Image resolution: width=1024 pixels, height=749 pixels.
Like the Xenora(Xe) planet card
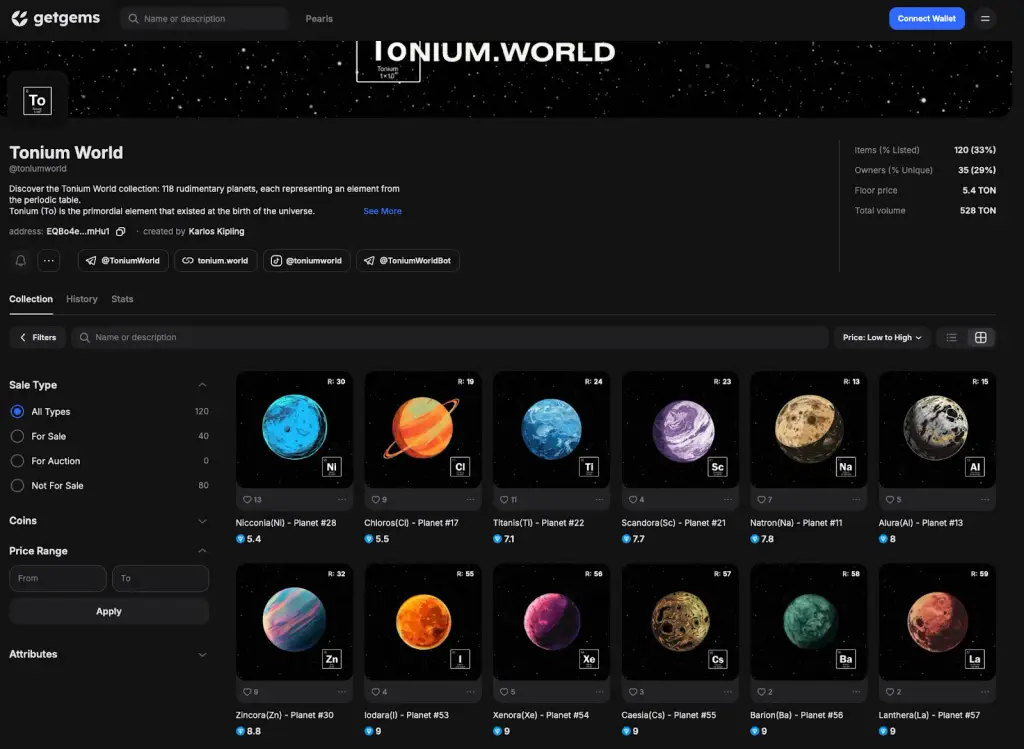click(504, 692)
